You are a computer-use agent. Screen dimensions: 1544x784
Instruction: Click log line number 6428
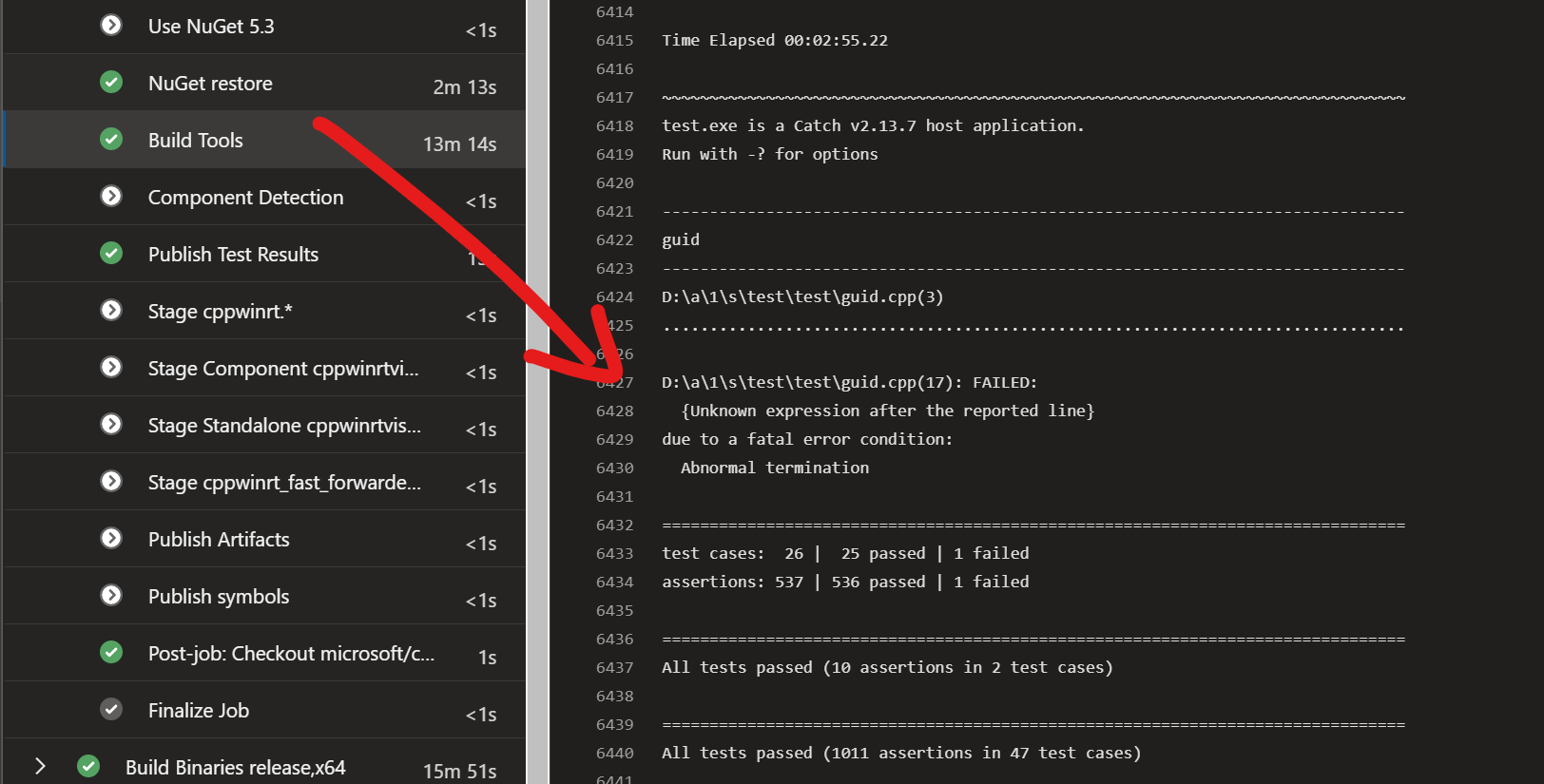click(614, 411)
